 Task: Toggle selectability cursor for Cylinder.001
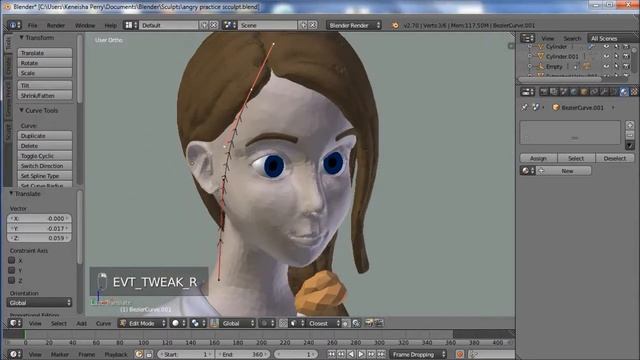click(616, 56)
